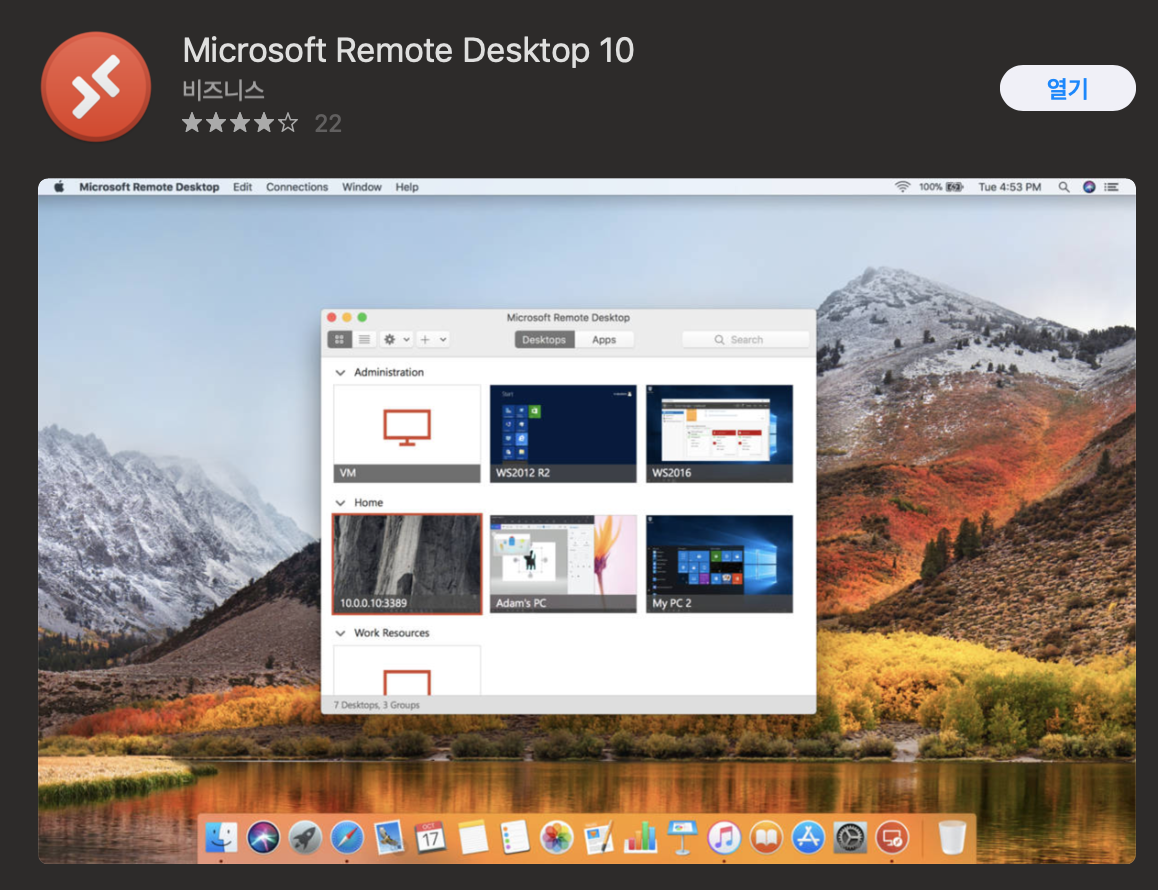Open the Window menu
The width and height of the screenshot is (1158, 890).
[x=362, y=187]
